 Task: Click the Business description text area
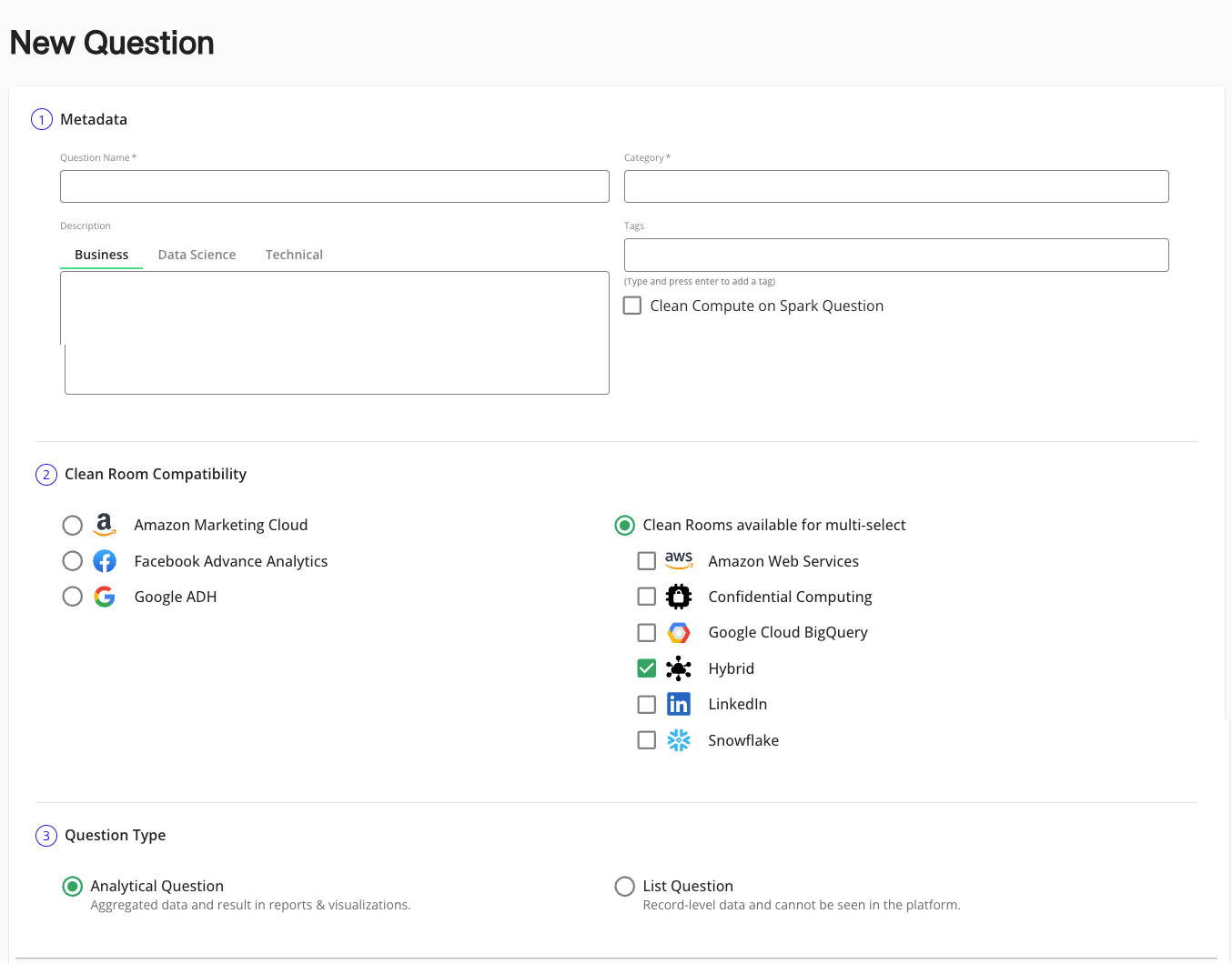click(x=334, y=332)
